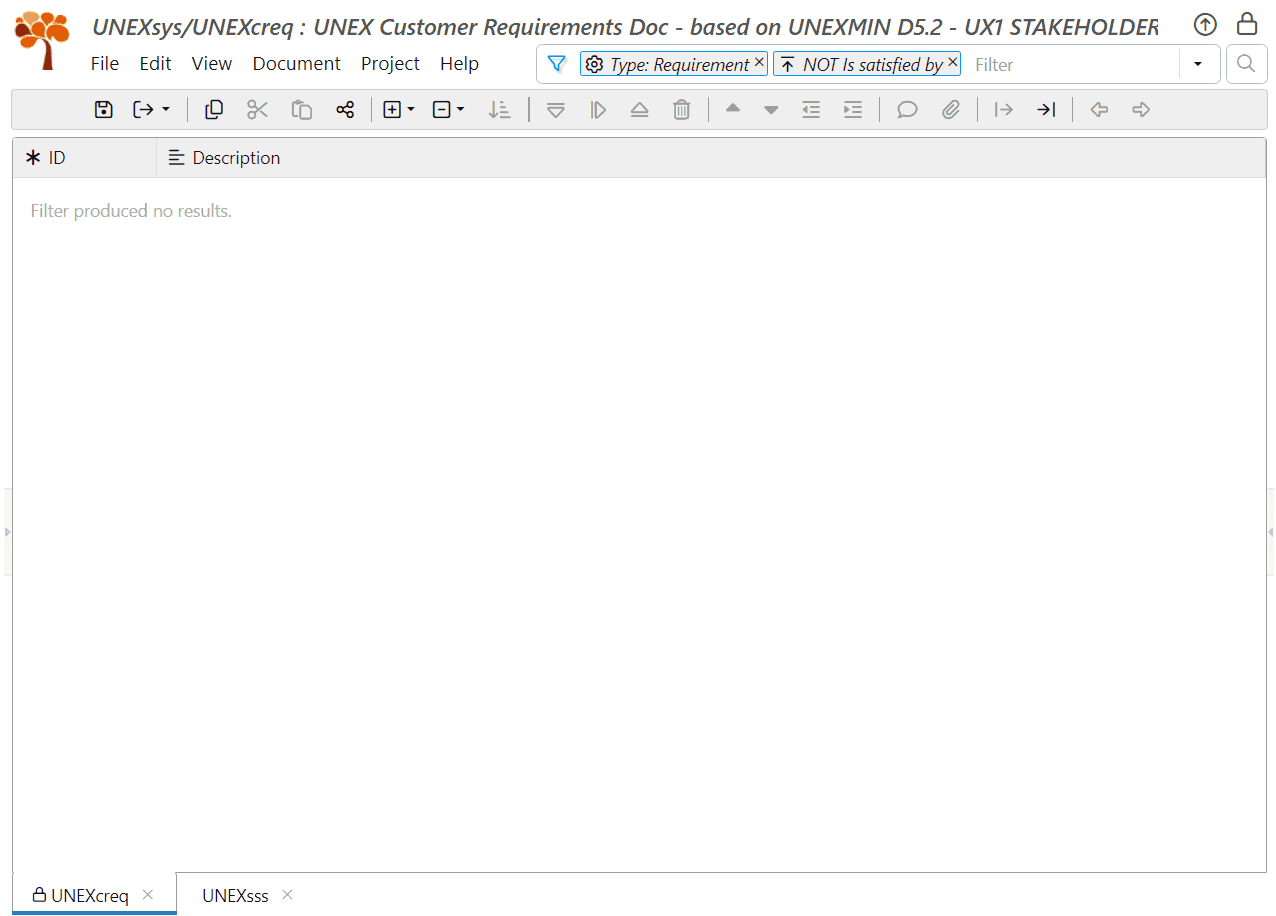Click the paperclip attachment icon
The height and width of the screenshot is (916, 1276).
(951, 110)
